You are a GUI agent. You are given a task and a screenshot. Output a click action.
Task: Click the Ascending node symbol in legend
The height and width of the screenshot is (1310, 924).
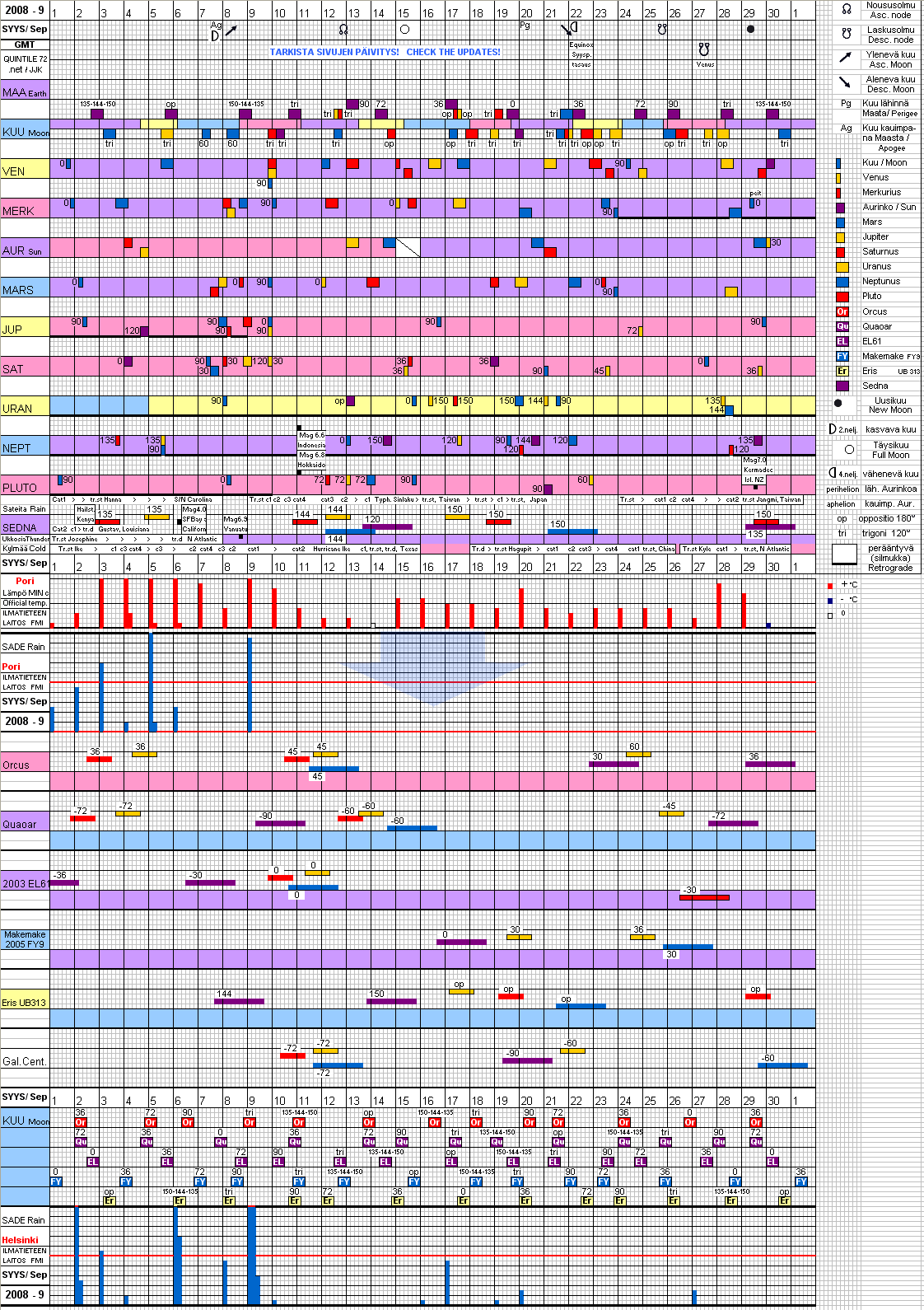point(846,10)
